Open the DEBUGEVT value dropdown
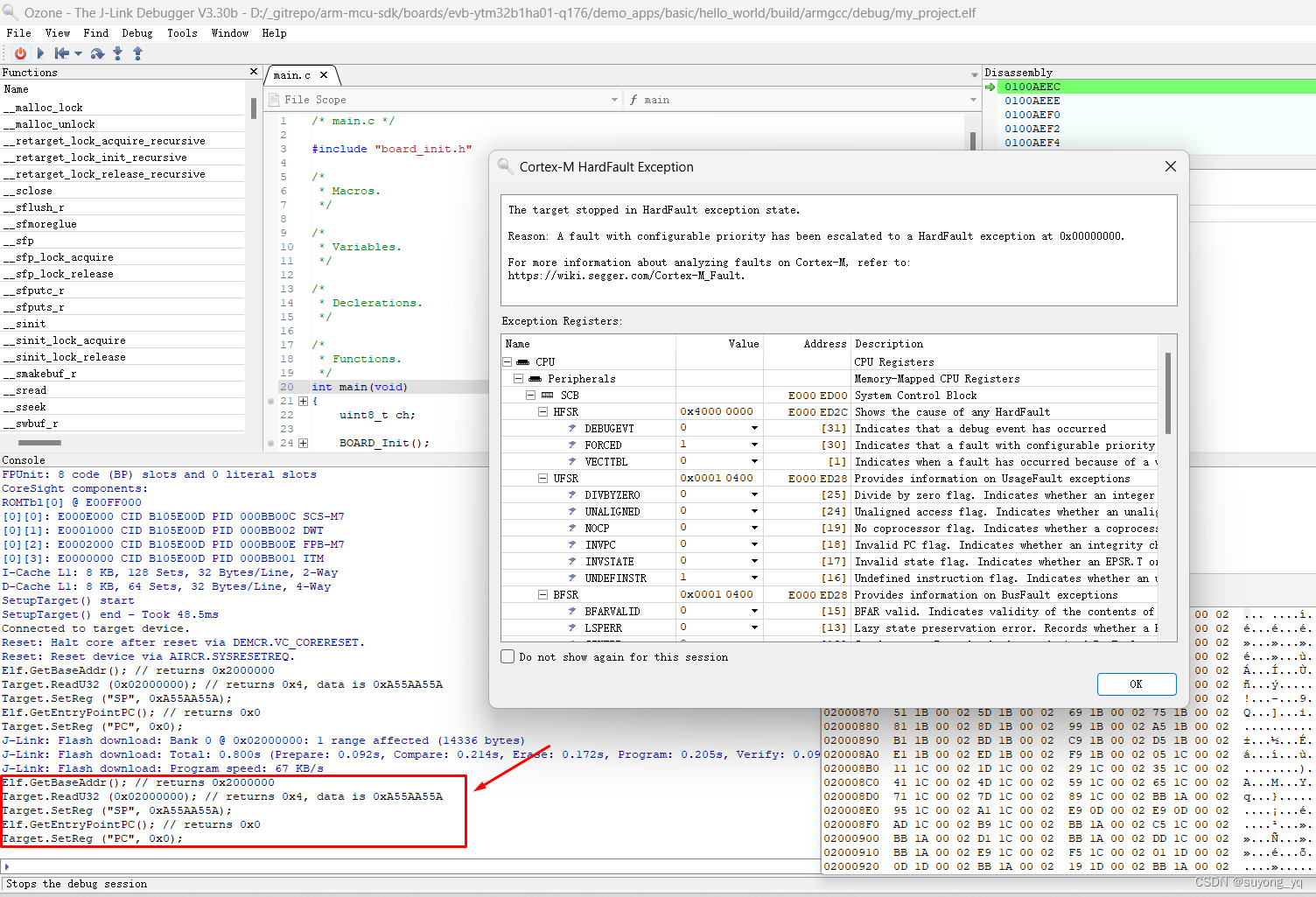The height and width of the screenshot is (897, 1316). (754, 428)
